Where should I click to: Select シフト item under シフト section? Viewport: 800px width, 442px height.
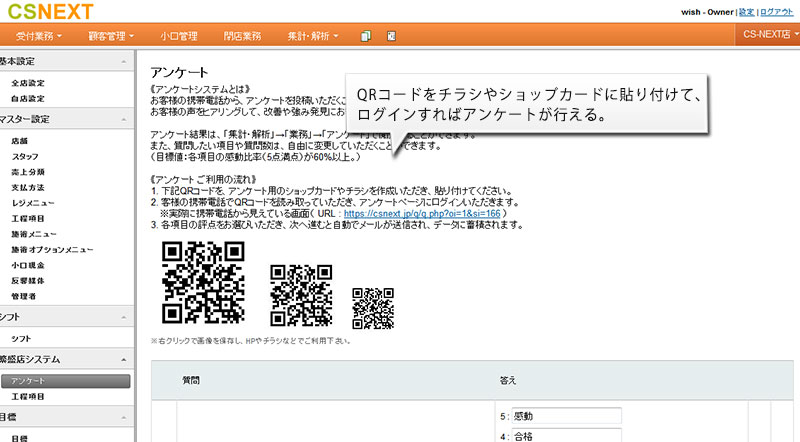coord(21,339)
